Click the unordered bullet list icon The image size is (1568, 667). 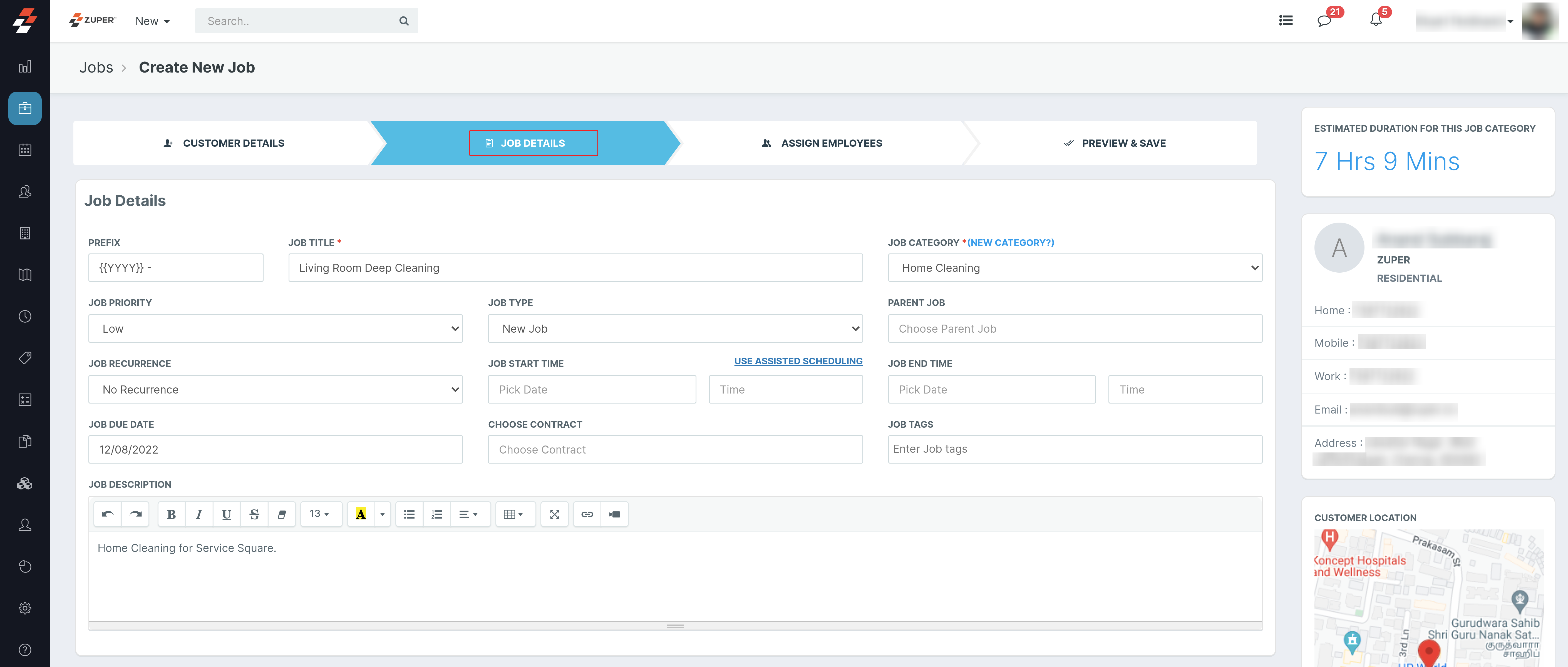[409, 514]
